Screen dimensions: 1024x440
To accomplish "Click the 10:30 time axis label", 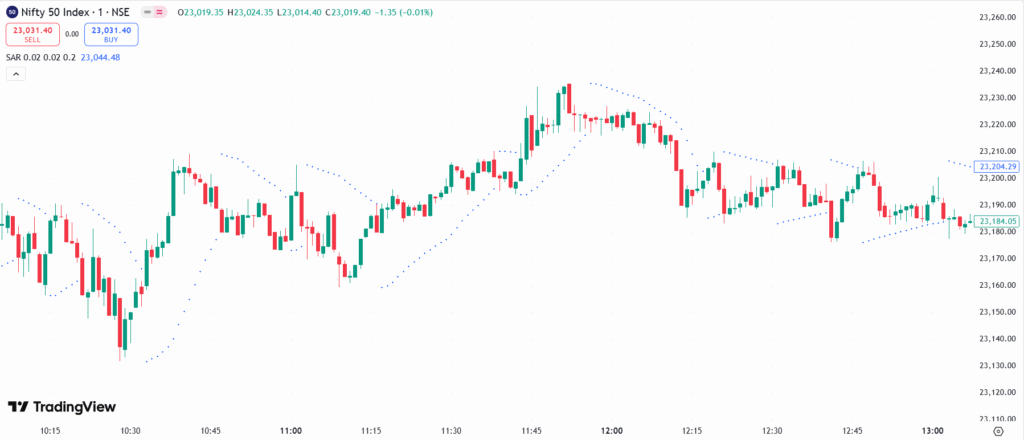I will pyautogui.click(x=130, y=430).
